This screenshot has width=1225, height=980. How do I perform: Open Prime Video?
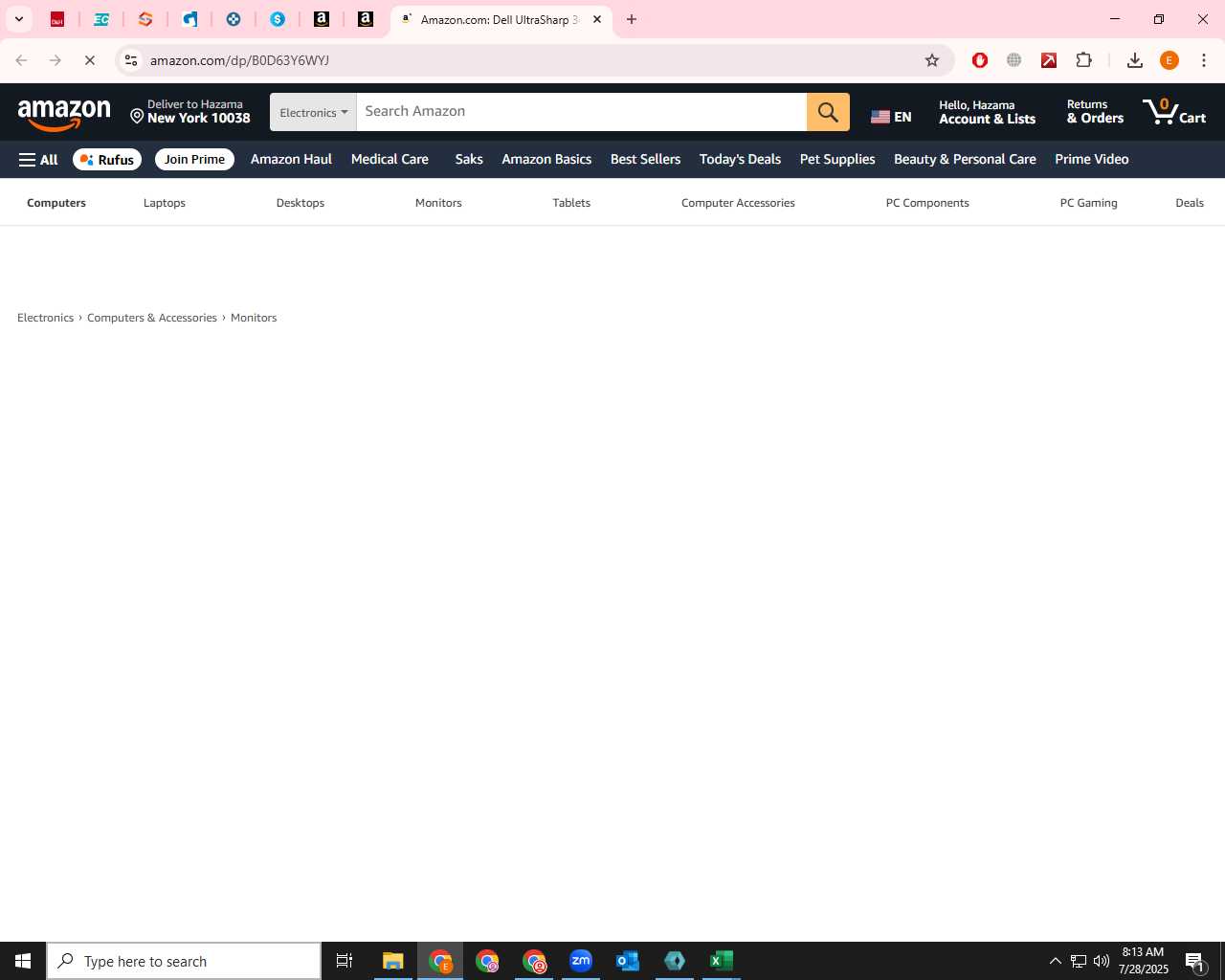1092,159
